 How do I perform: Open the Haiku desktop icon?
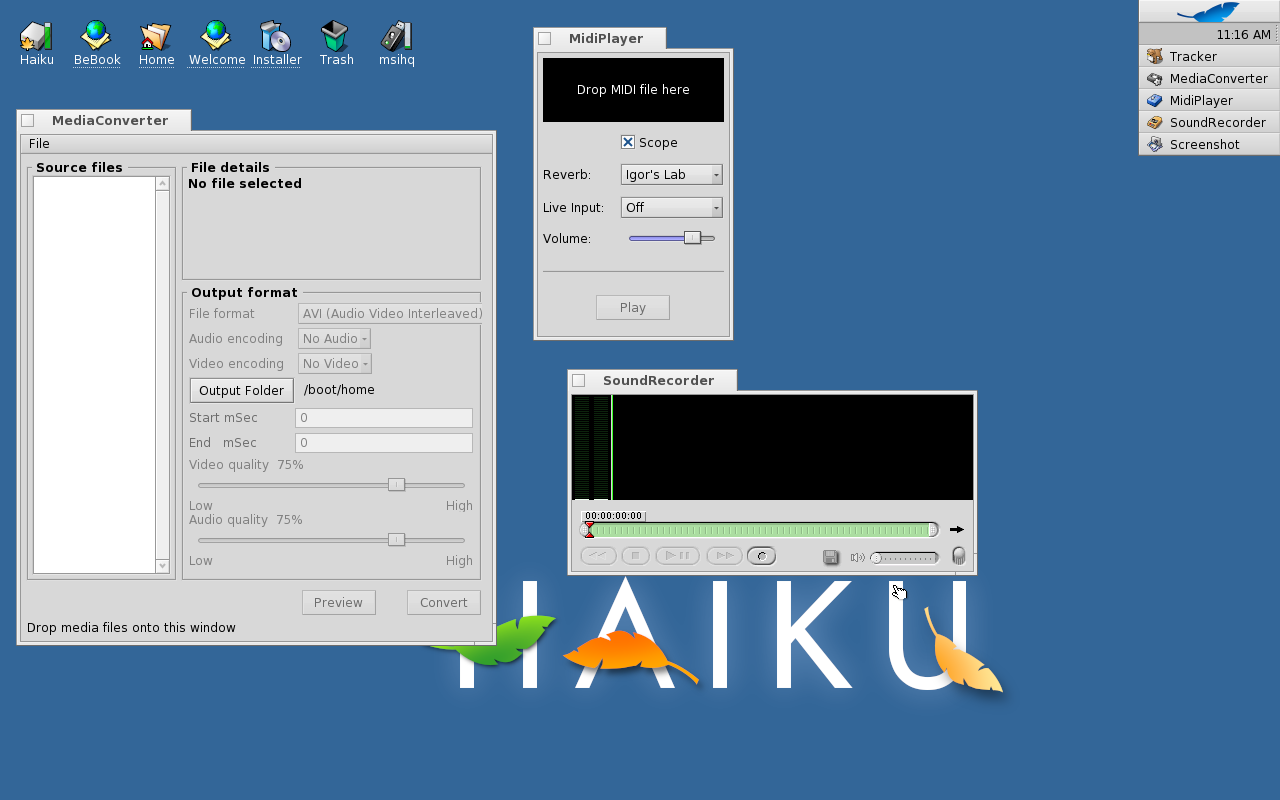click(x=37, y=44)
